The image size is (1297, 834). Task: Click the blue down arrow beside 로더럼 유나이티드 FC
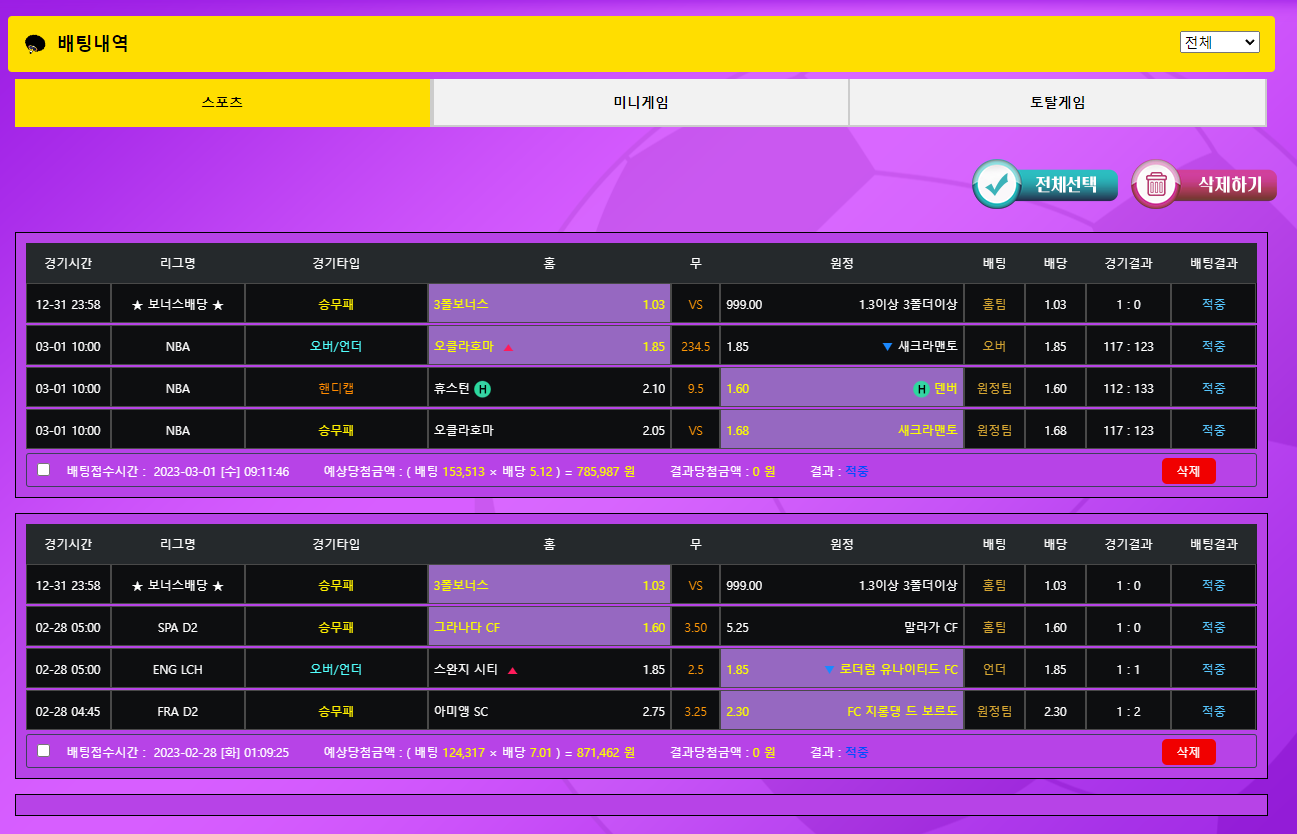coord(829,670)
